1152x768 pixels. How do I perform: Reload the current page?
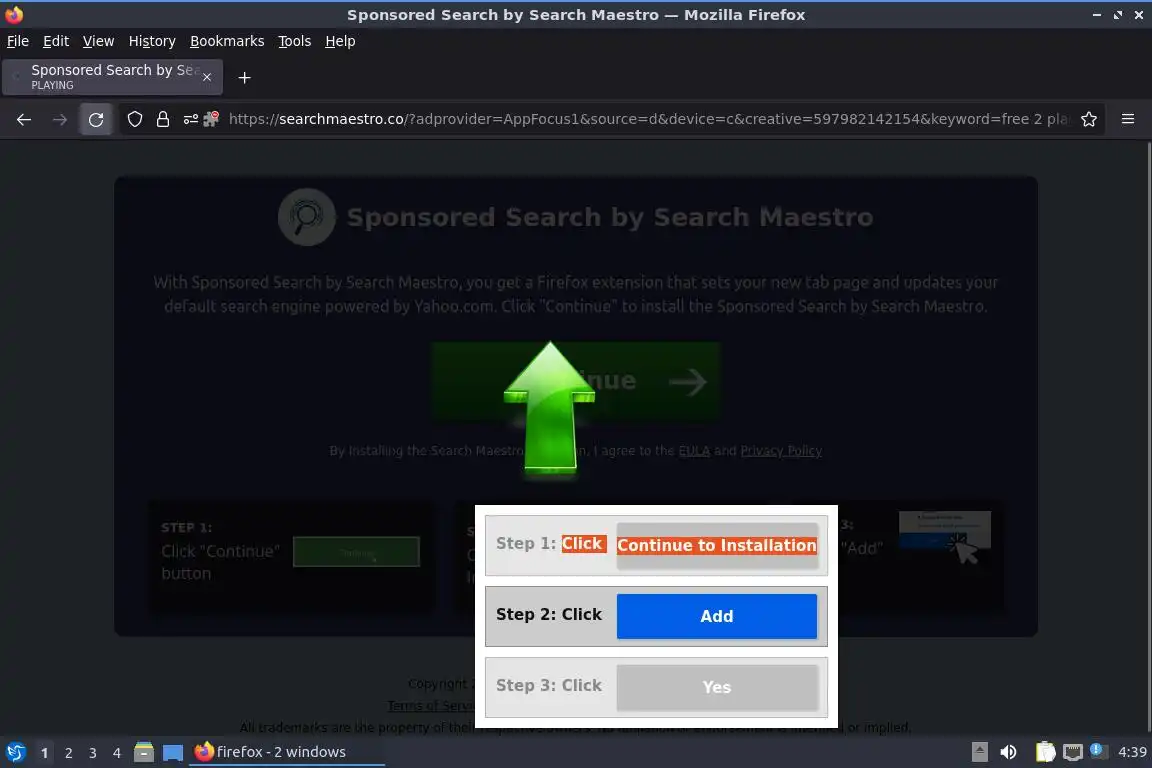coord(96,119)
